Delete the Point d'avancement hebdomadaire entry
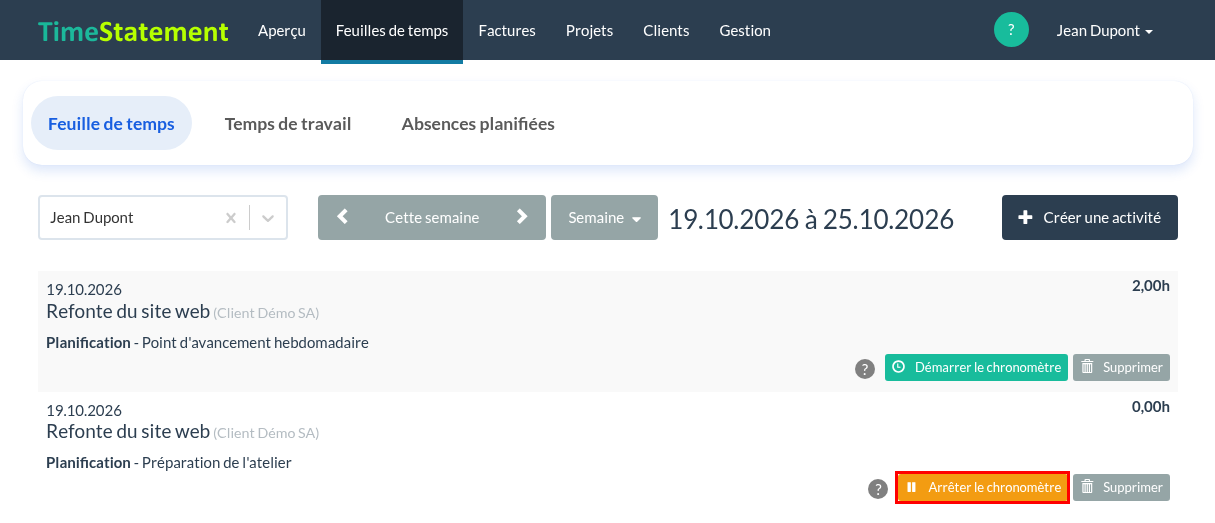Image resolution: width=1215 pixels, height=523 pixels. point(1121,367)
